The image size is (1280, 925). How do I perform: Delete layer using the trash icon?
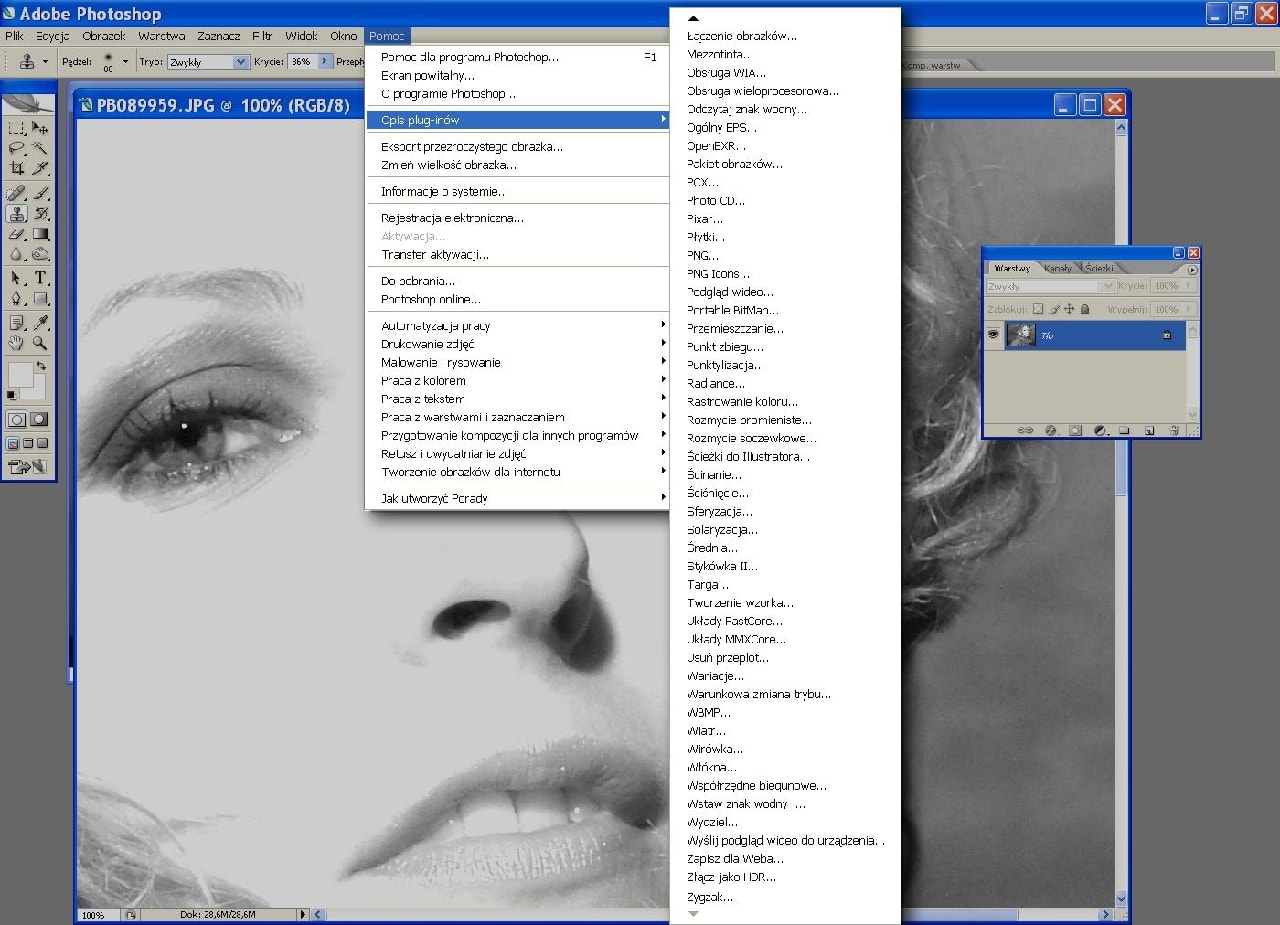tap(1174, 430)
